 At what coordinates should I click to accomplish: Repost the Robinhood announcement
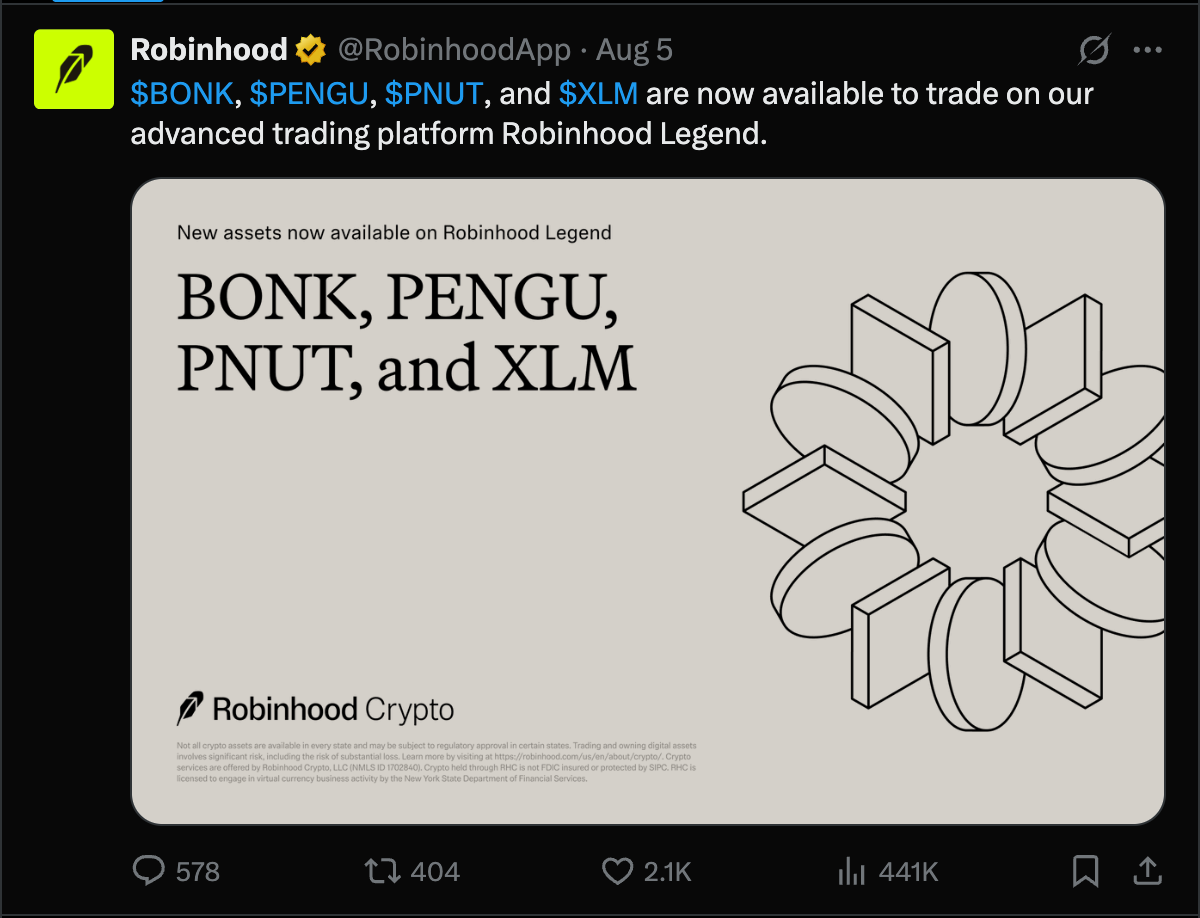pos(381,871)
